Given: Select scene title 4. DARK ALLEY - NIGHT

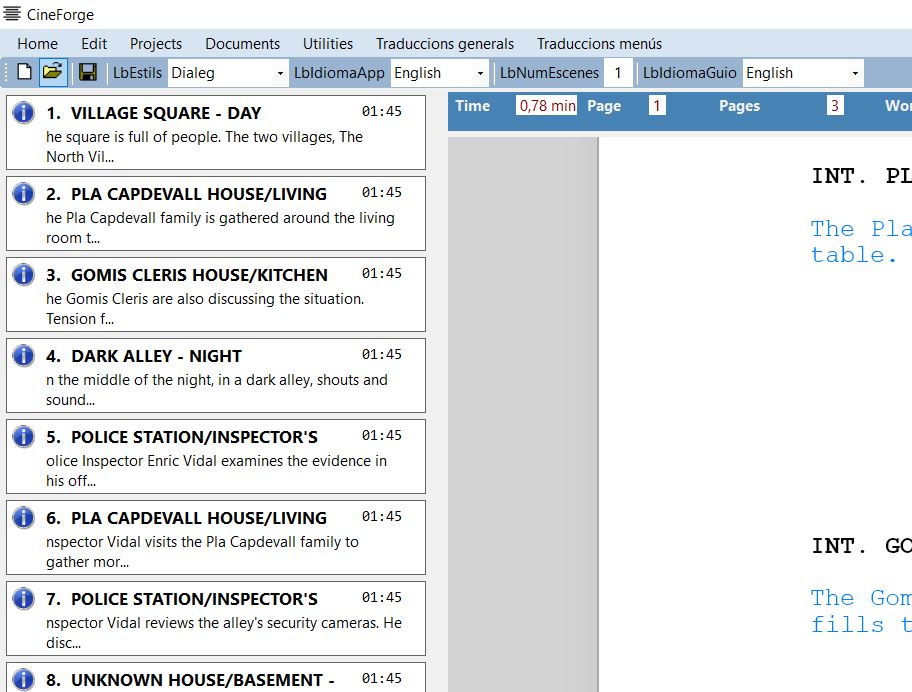Looking at the screenshot, I should pos(144,355).
